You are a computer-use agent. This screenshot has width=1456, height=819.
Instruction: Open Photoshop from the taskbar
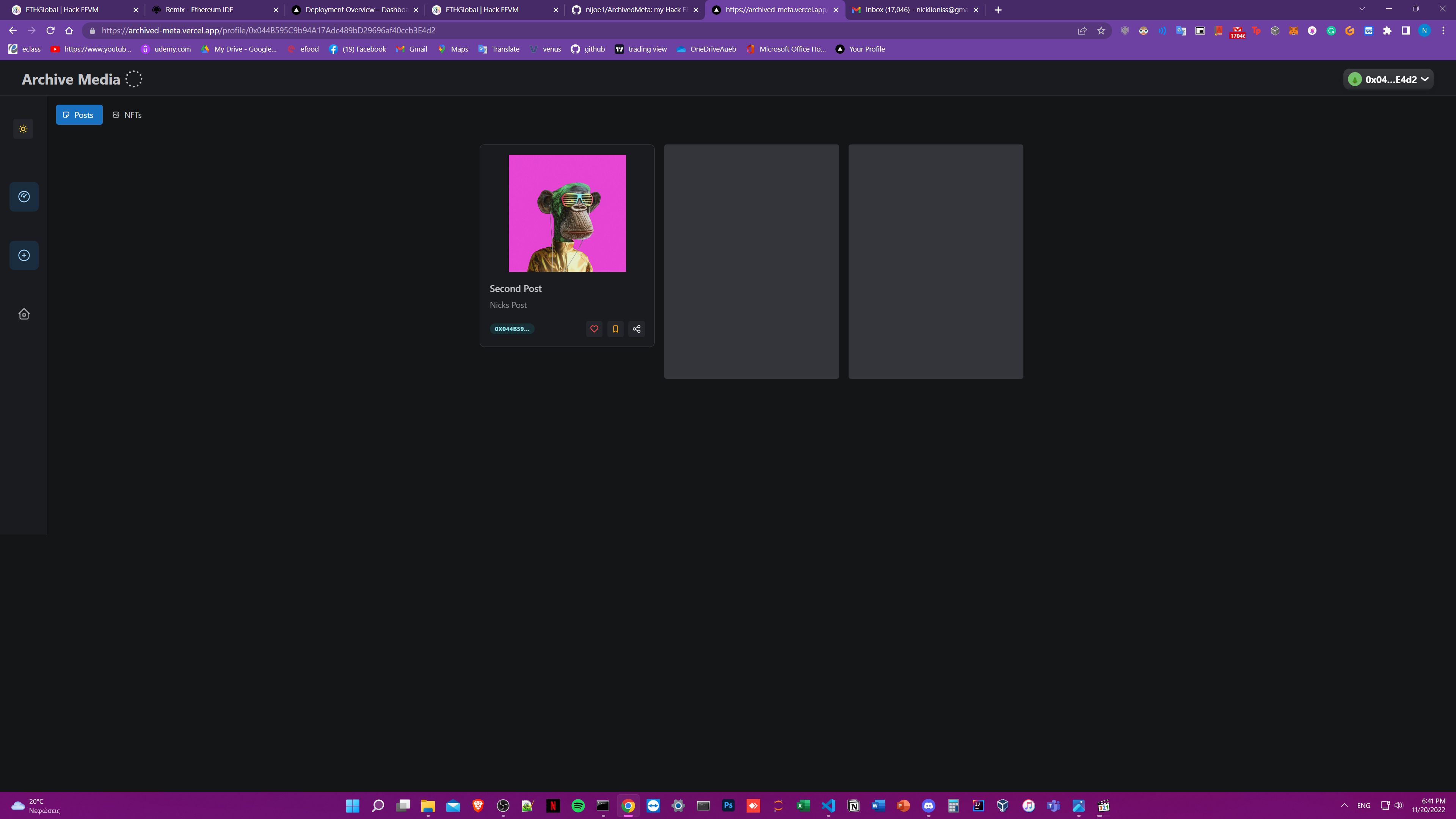[728, 805]
